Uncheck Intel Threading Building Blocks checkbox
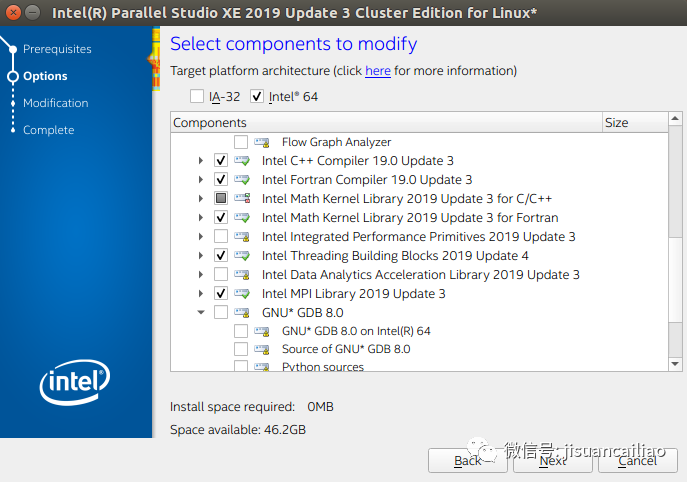Image resolution: width=687 pixels, height=482 pixels. [x=221, y=255]
